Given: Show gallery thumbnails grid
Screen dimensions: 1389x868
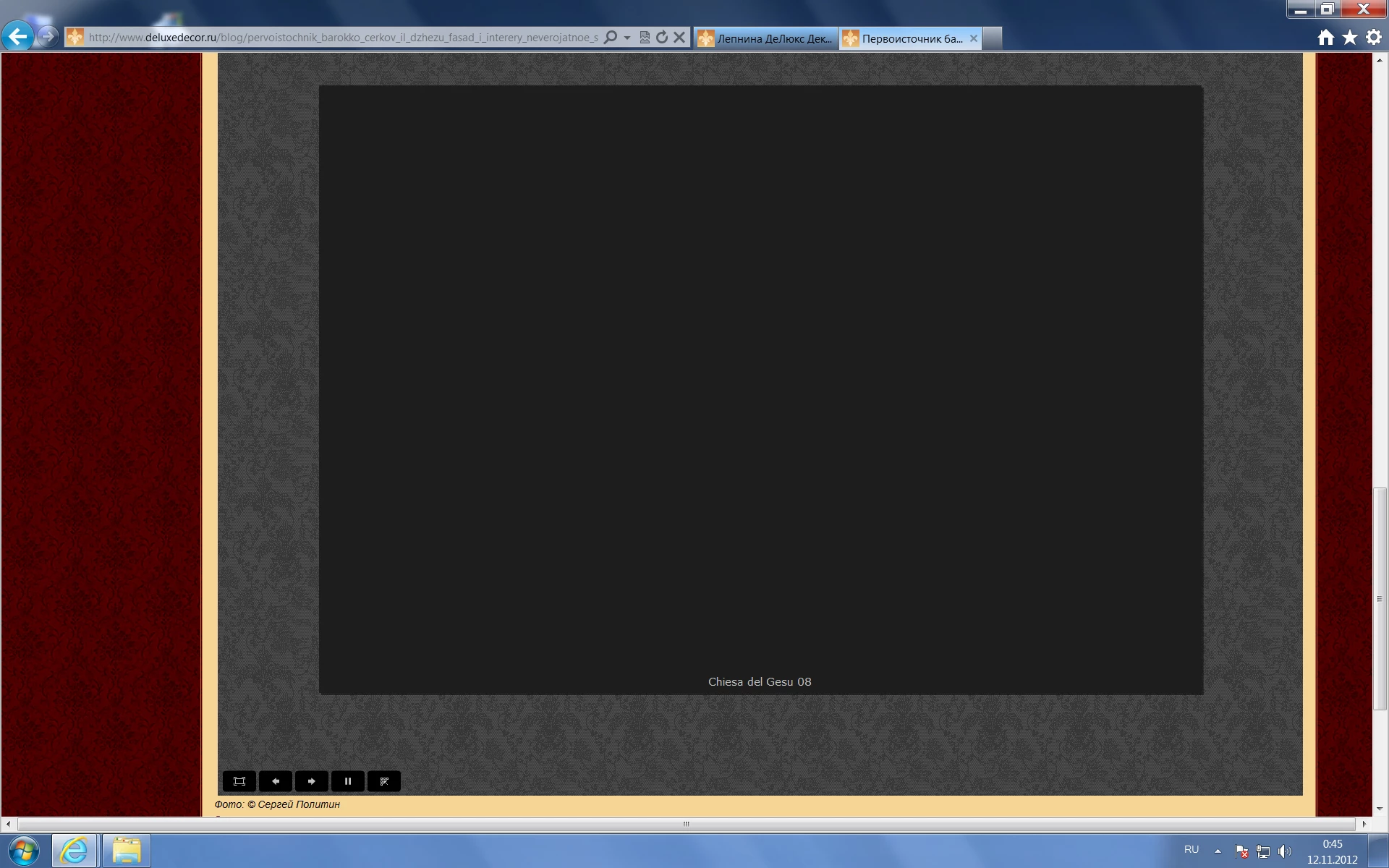Looking at the screenshot, I should [x=384, y=781].
